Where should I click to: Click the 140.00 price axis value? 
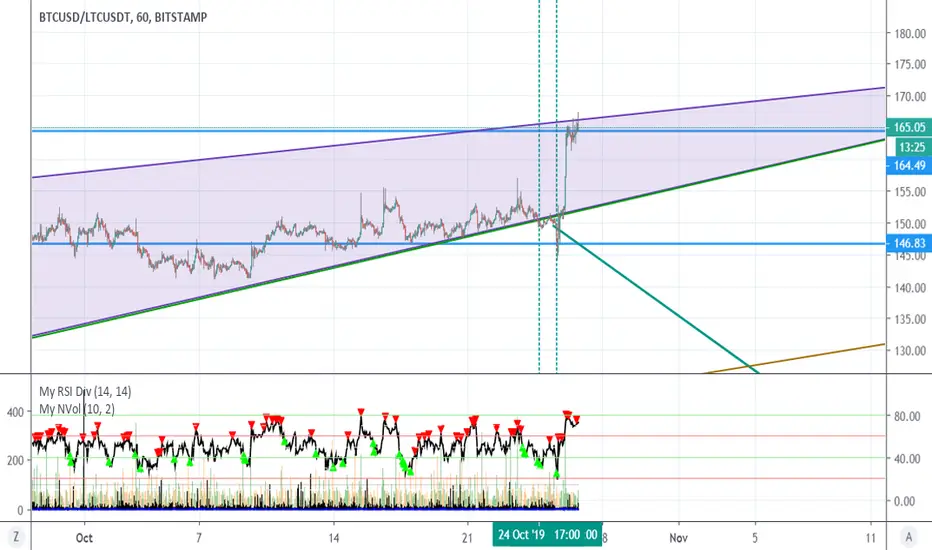coord(910,288)
